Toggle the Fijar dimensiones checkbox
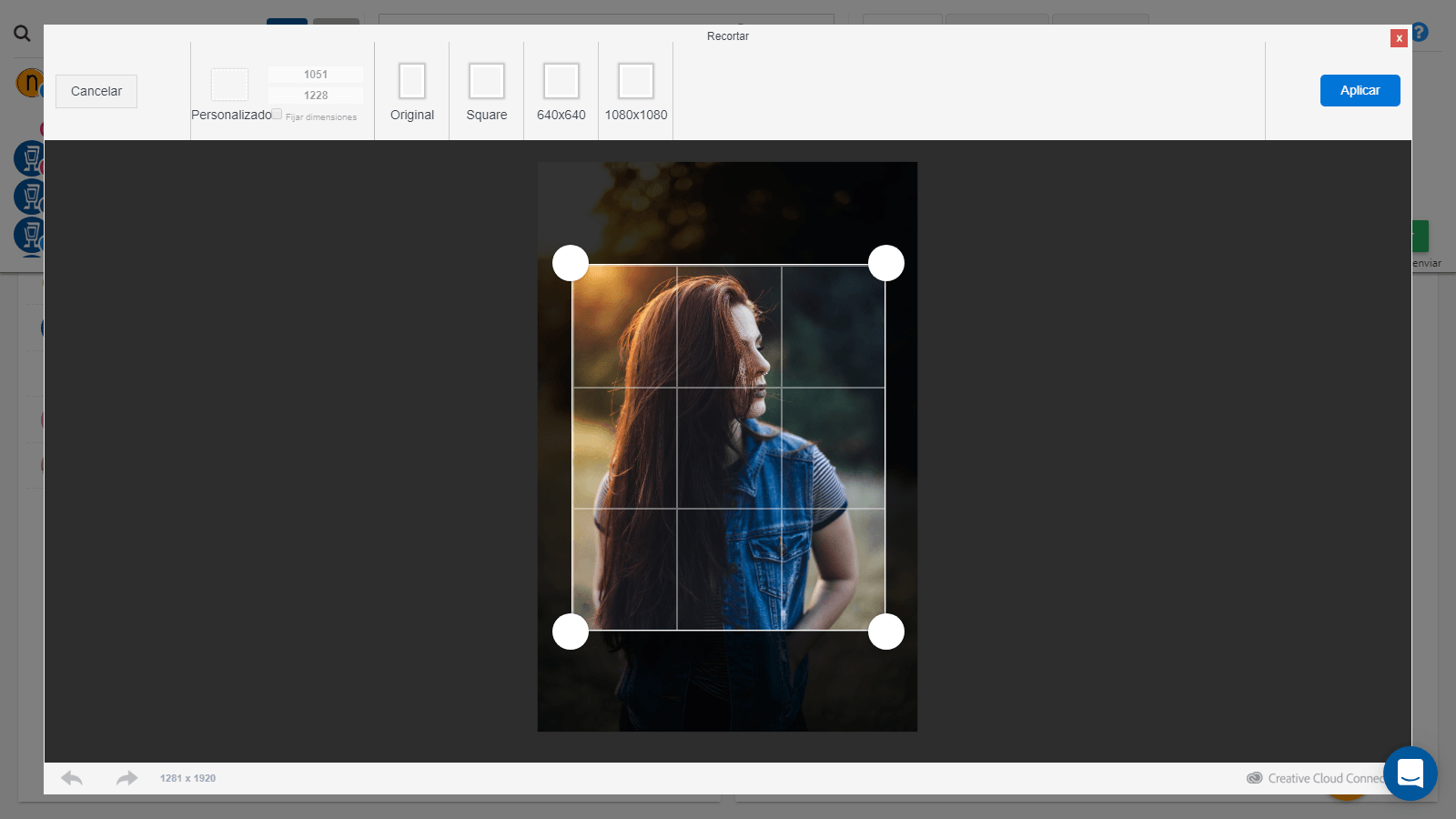This screenshot has width=1456, height=819. [277, 115]
